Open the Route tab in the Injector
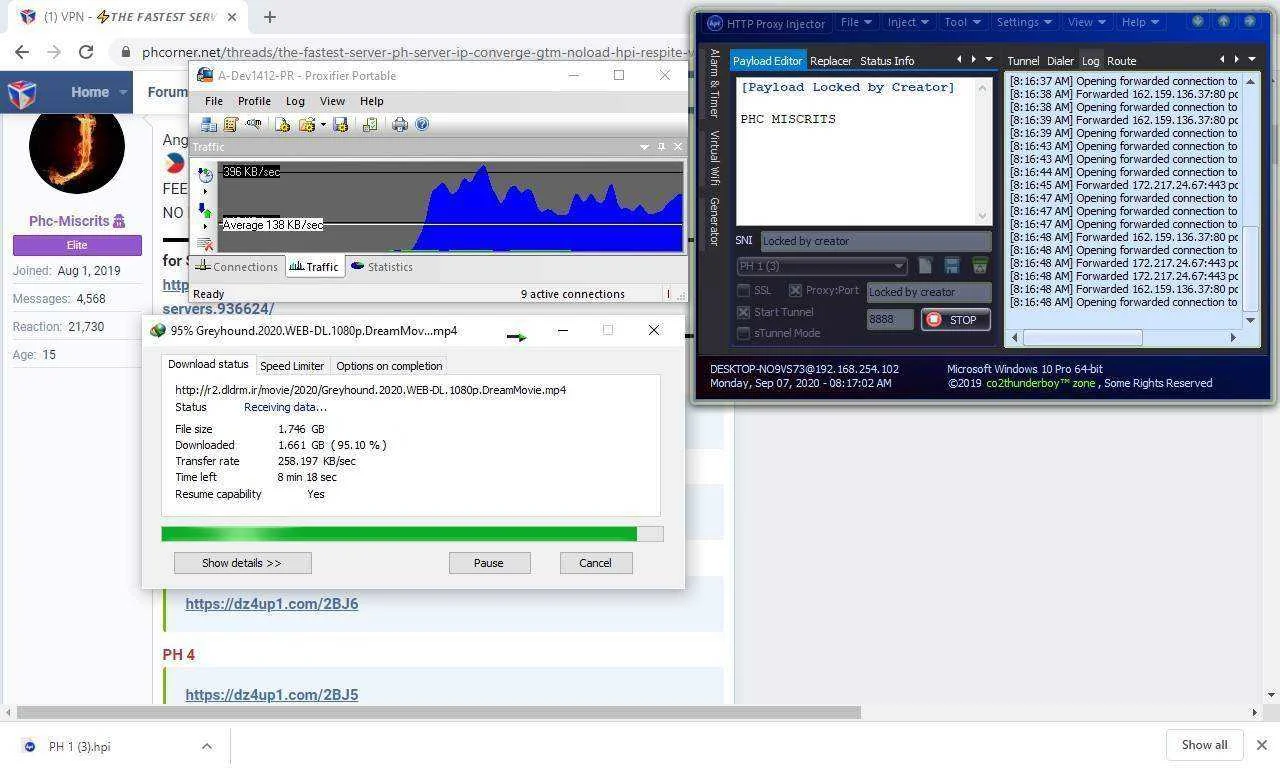The height and width of the screenshot is (770, 1280). pos(1121,61)
